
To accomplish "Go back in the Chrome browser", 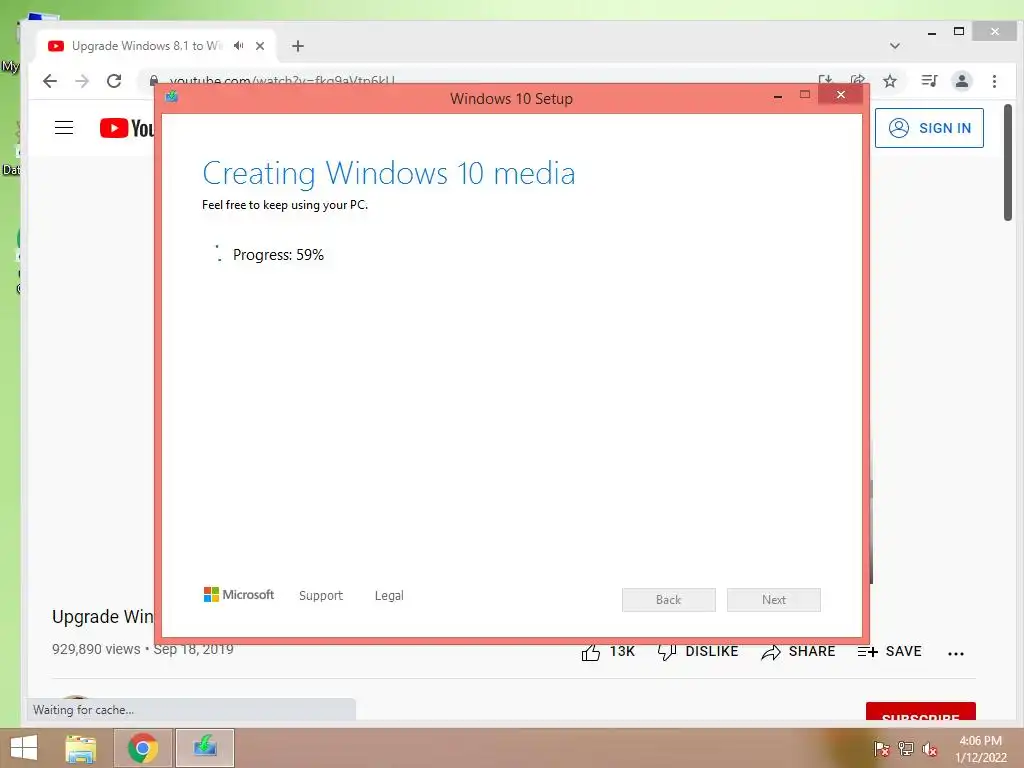I will (50, 81).
